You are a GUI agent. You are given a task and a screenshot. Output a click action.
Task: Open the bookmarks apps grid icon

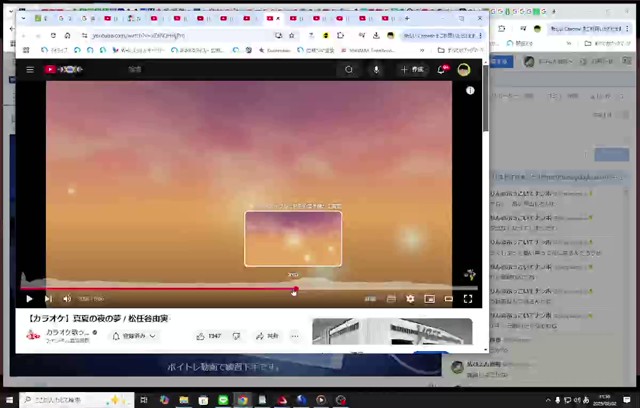[26, 50]
